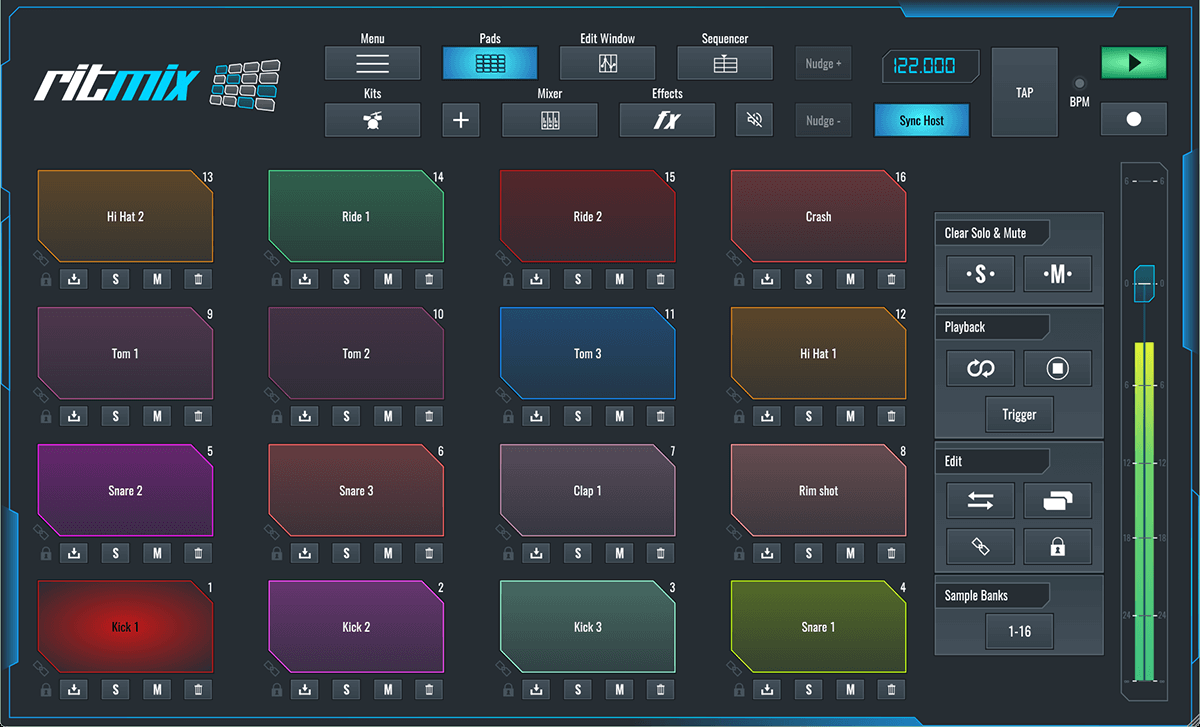Click the link icon on Kick 3 pad
The width and height of the screenshot is (1200, 727).
pos(505,668)
